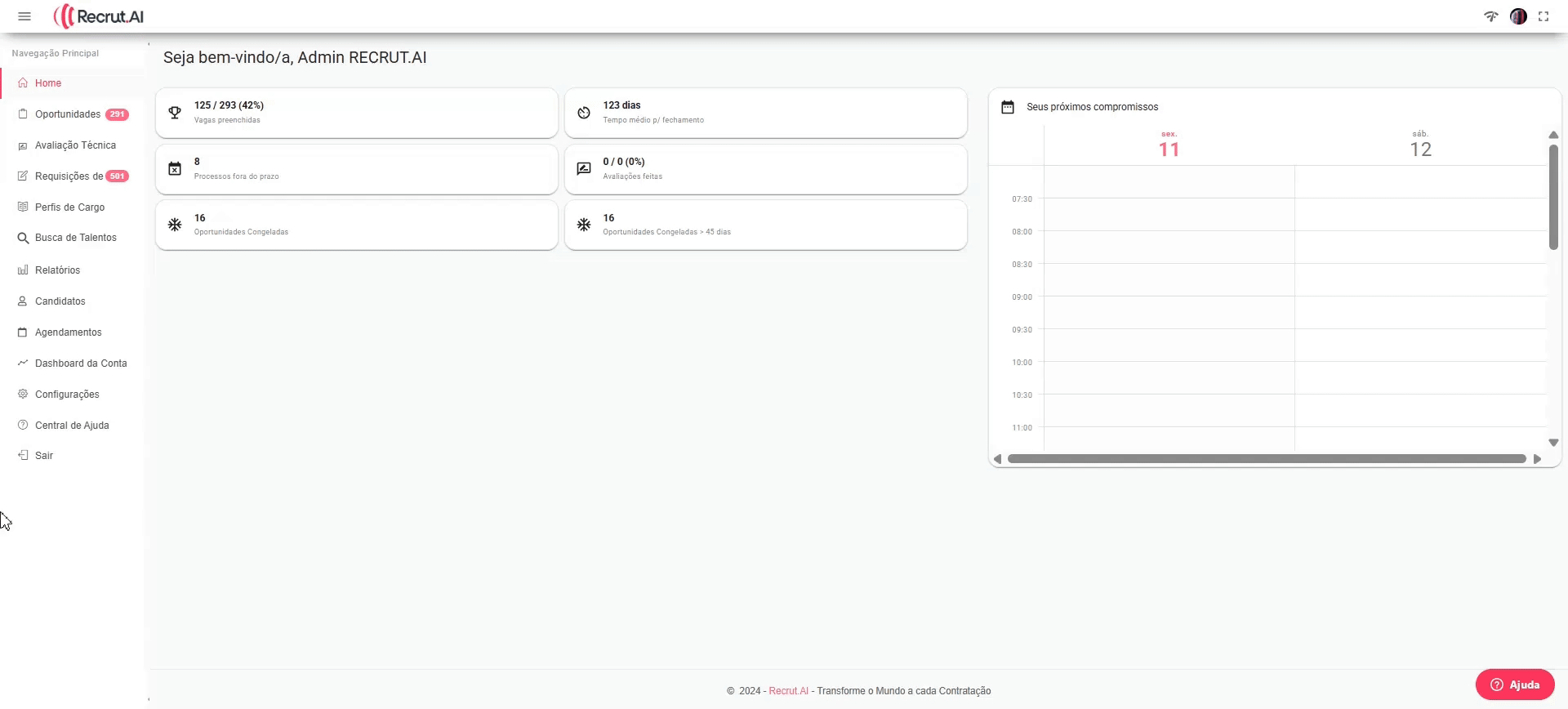Open Oportunidades in the sidebar
1568x709 pixels.
pos(68,114)
